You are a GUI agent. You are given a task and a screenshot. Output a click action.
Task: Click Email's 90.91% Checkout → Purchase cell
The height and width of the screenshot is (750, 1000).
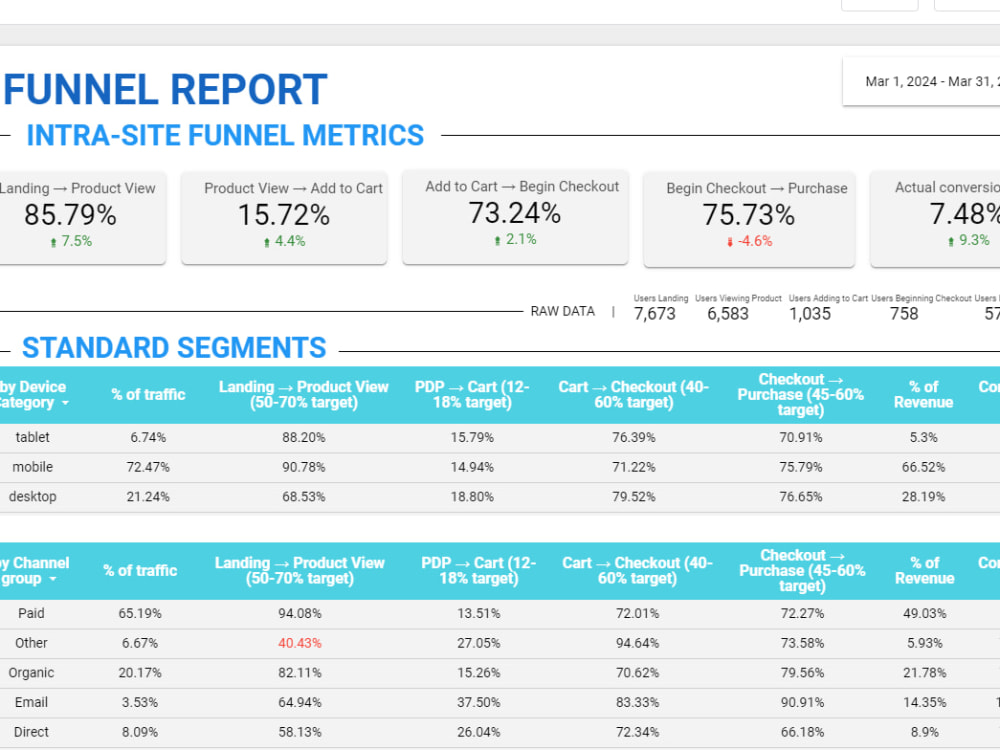click(802, 702)
